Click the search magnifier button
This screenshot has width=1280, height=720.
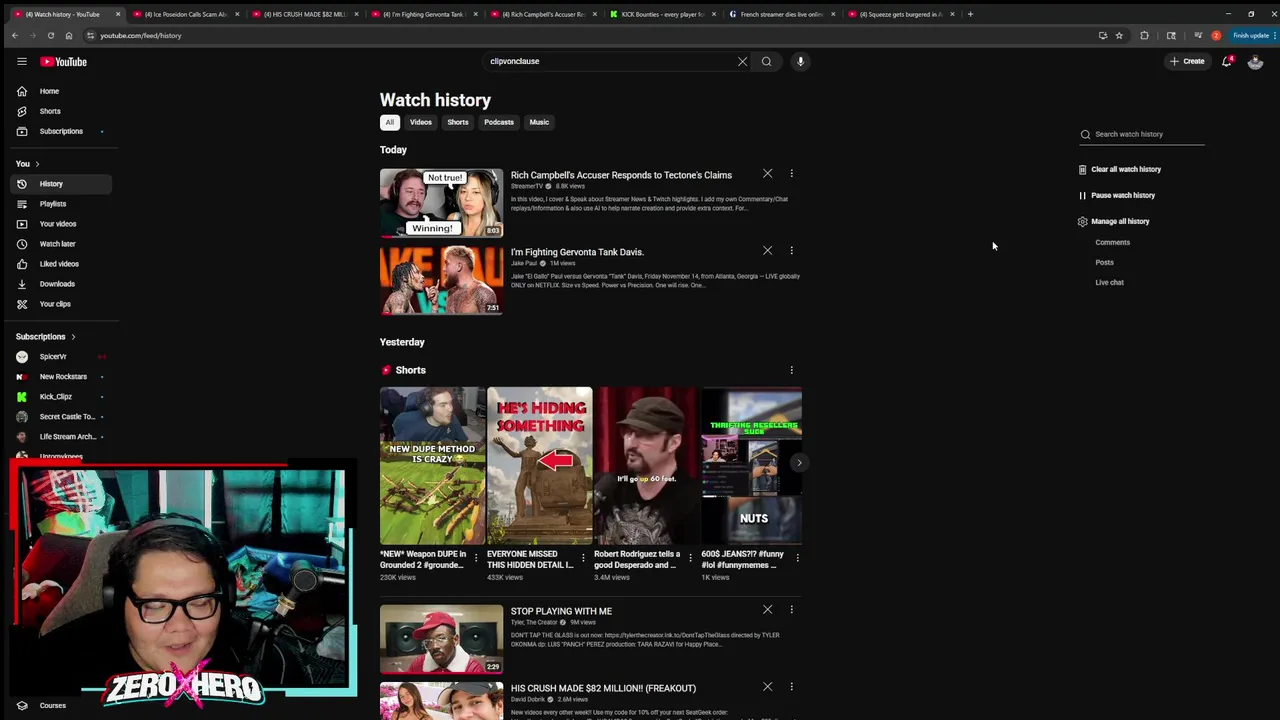[x=767, y=61]
